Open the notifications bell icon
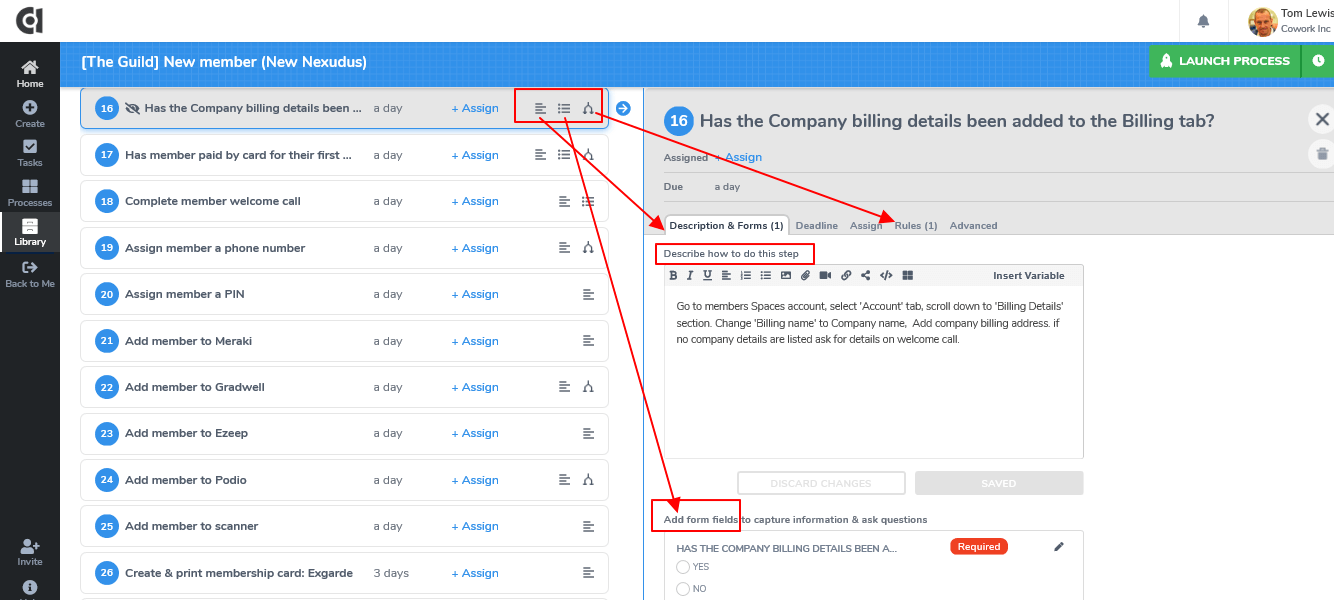Viewport: 1334px width, 600px height. click(1203, 21)
